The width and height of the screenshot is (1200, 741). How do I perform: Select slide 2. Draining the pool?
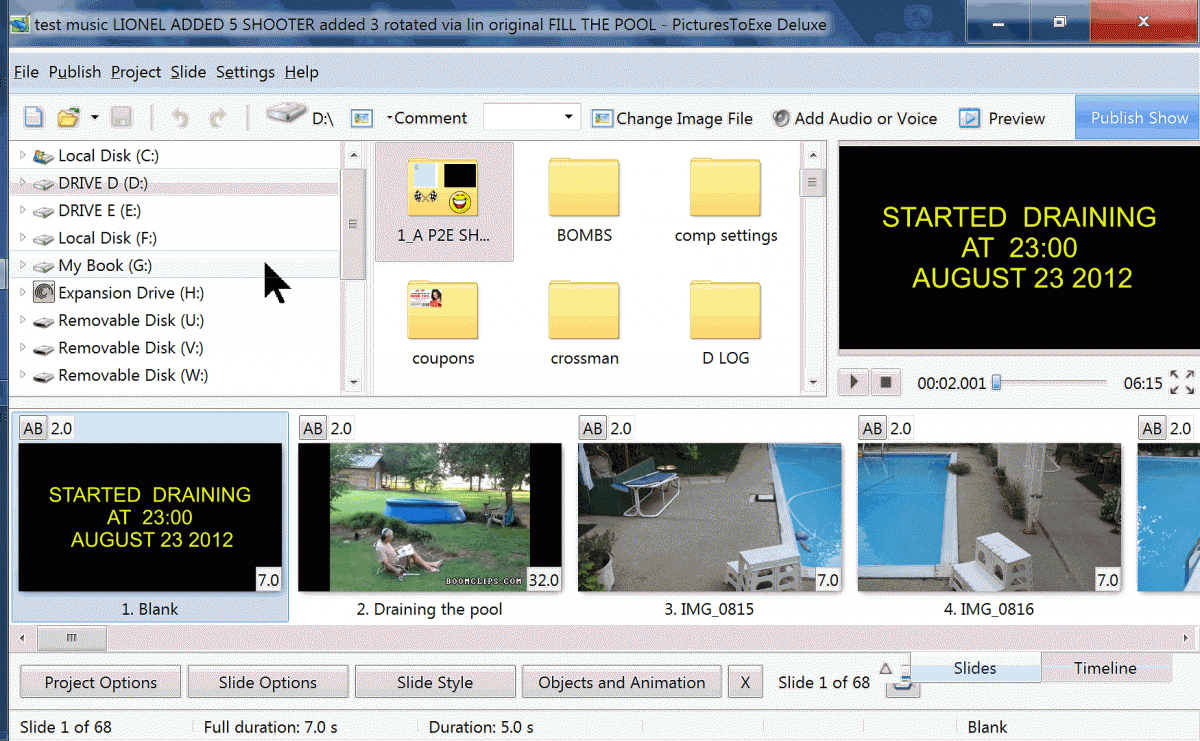(430, 518)
